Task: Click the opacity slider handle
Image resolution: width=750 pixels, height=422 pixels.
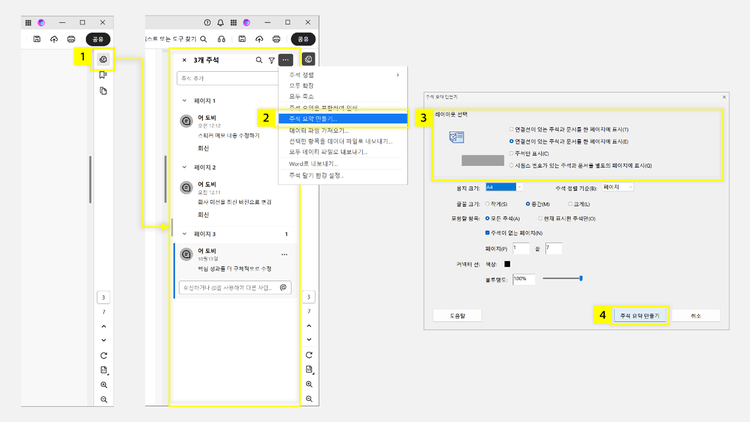Action: pos(581,278)
